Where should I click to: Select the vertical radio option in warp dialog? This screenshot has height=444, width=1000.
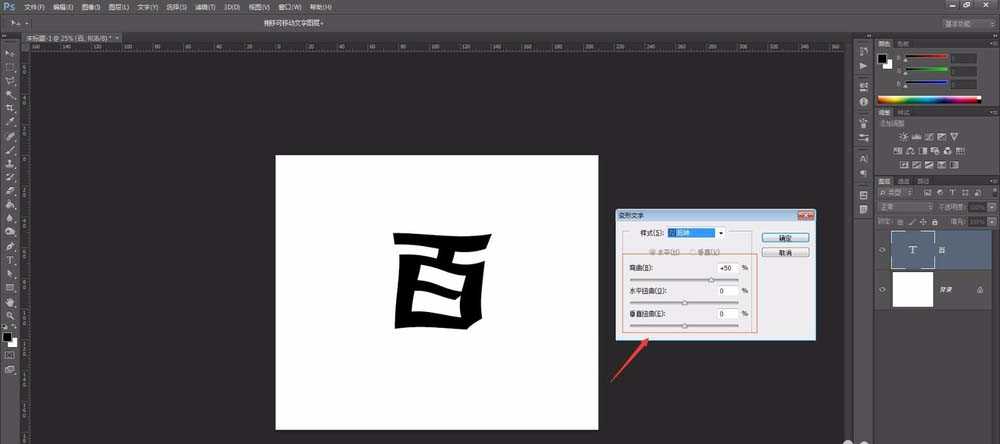click(x=693, y=252)
